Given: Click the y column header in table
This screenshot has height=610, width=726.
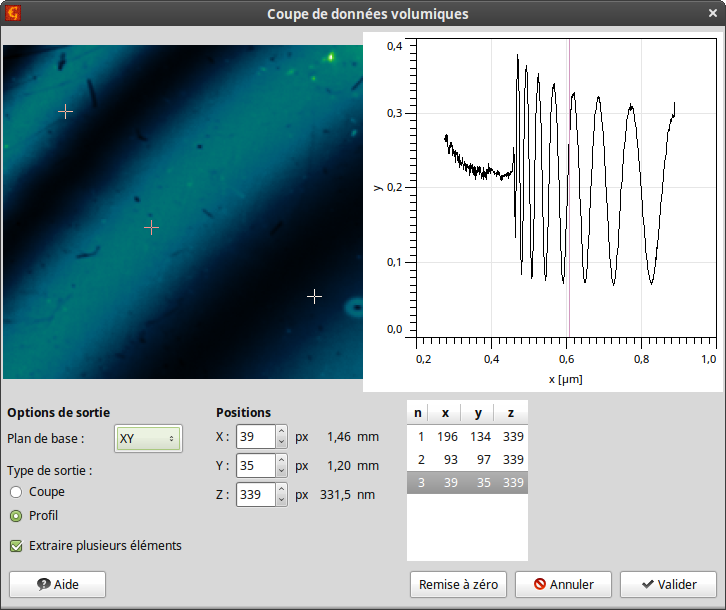Looking at the screenshot, I should 478,413.
